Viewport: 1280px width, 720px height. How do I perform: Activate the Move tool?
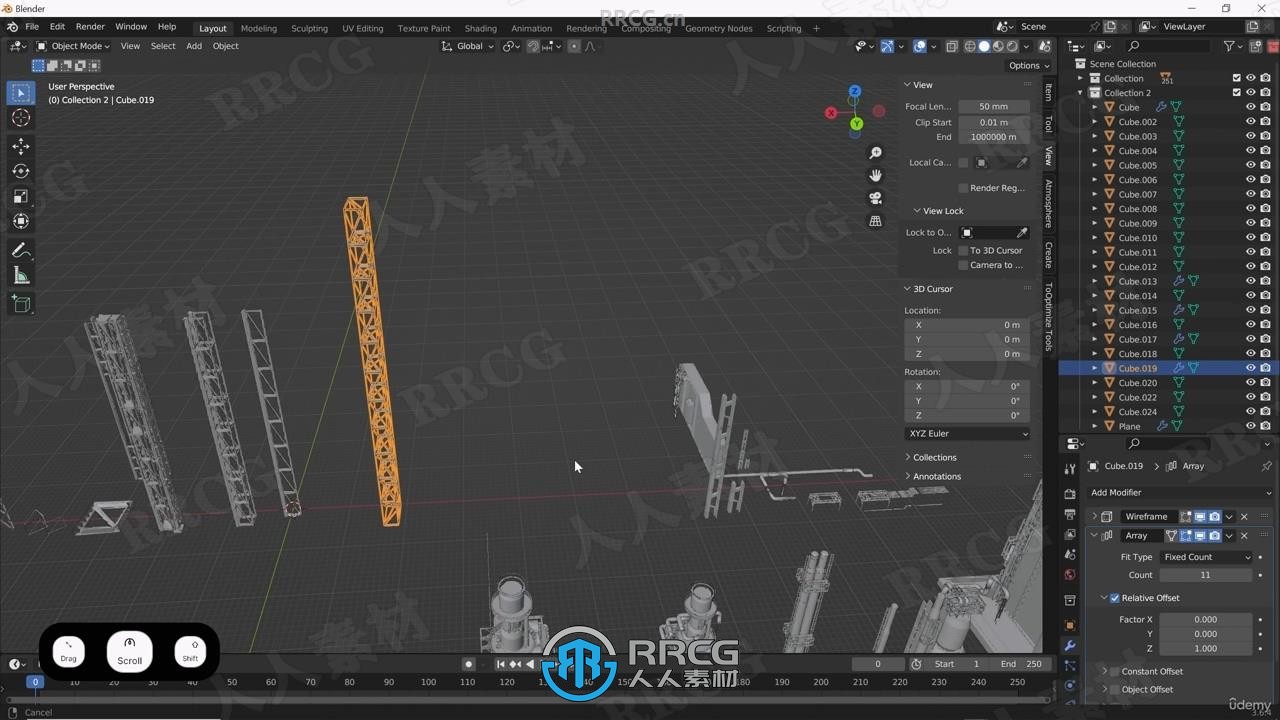(20, 147)
